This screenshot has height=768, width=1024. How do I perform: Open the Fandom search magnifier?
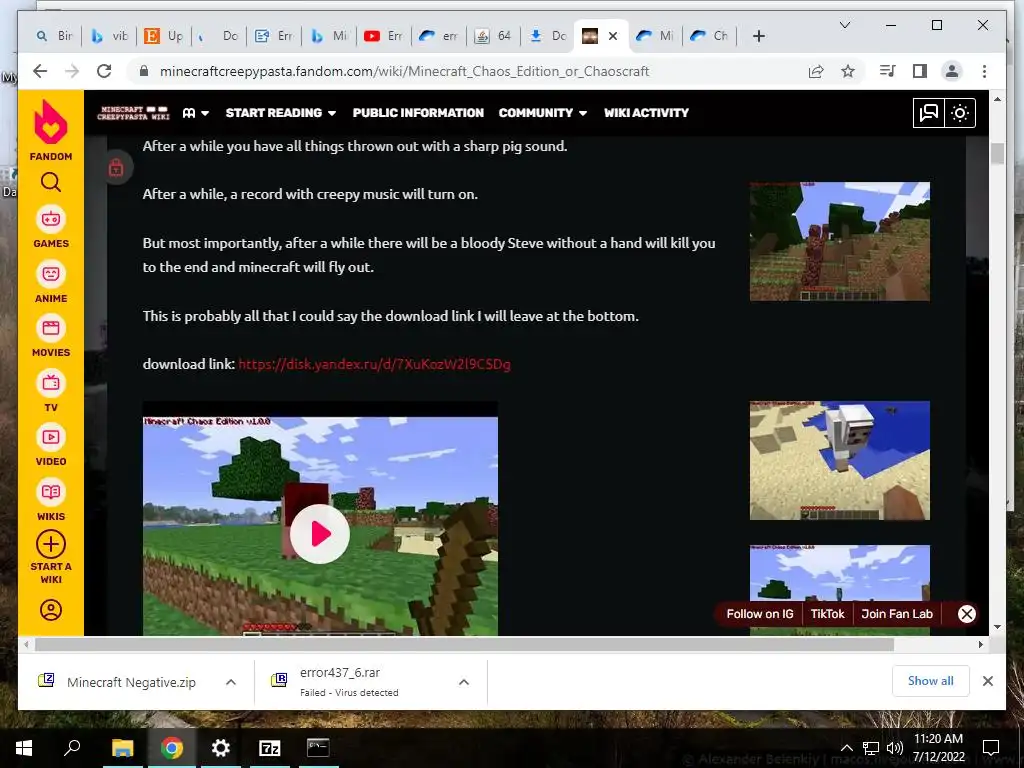click(50, 182)
